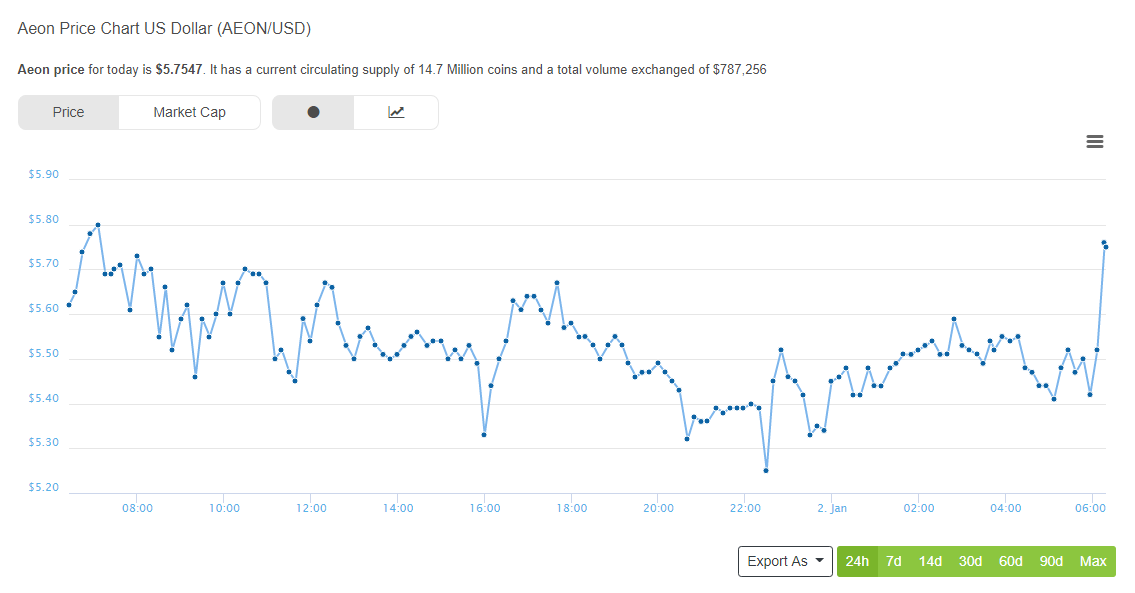
Task: Click the 04:00 x-axis label
Action: coord(1006,508)
